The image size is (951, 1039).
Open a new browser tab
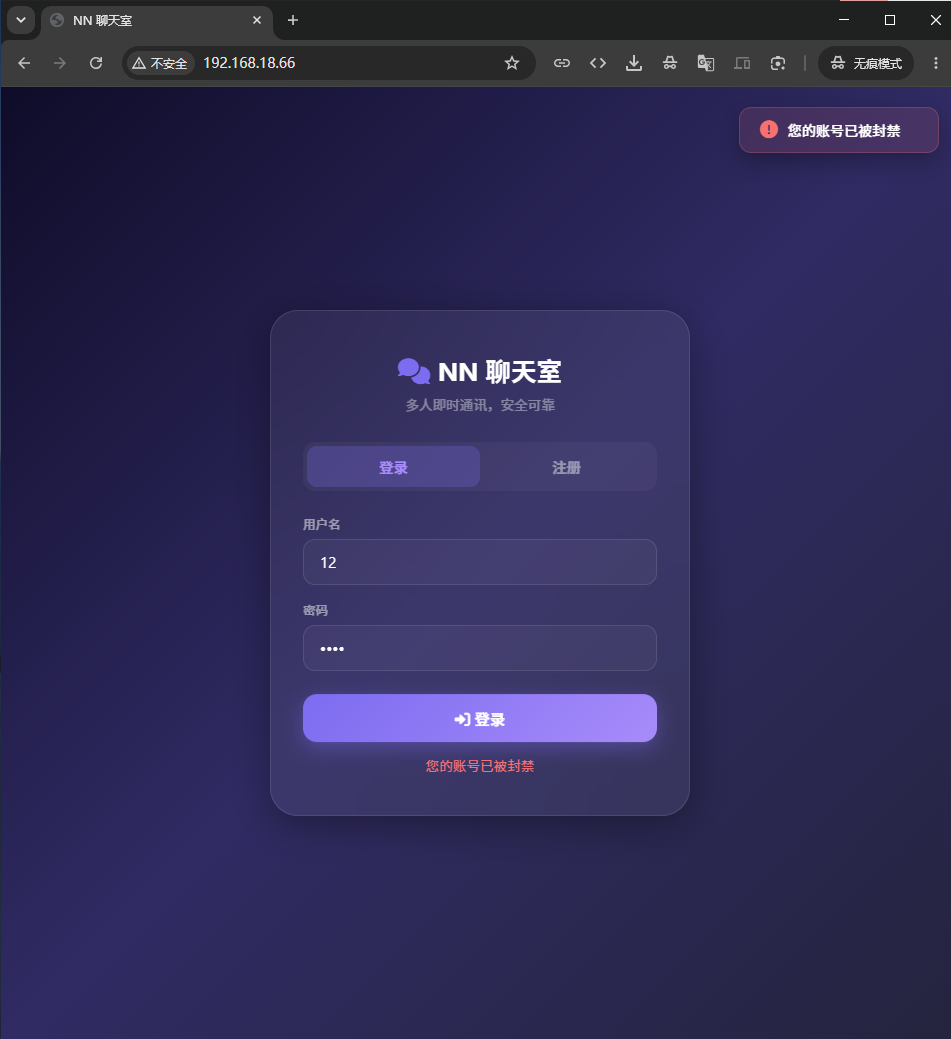pyautogui.click(x=293, y=20)
